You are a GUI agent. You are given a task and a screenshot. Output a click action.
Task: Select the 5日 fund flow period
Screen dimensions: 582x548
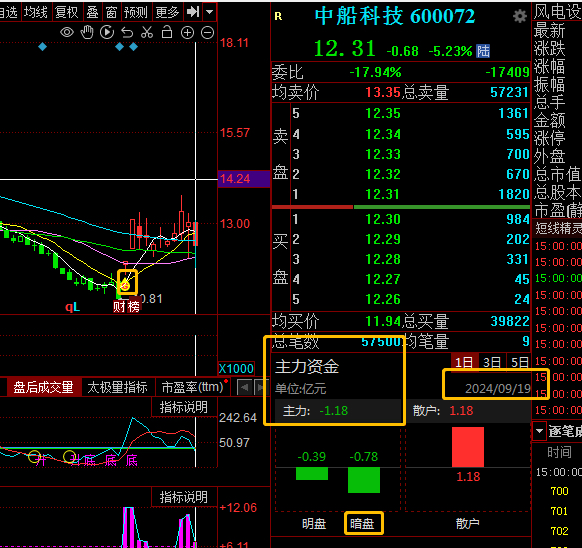520,362
